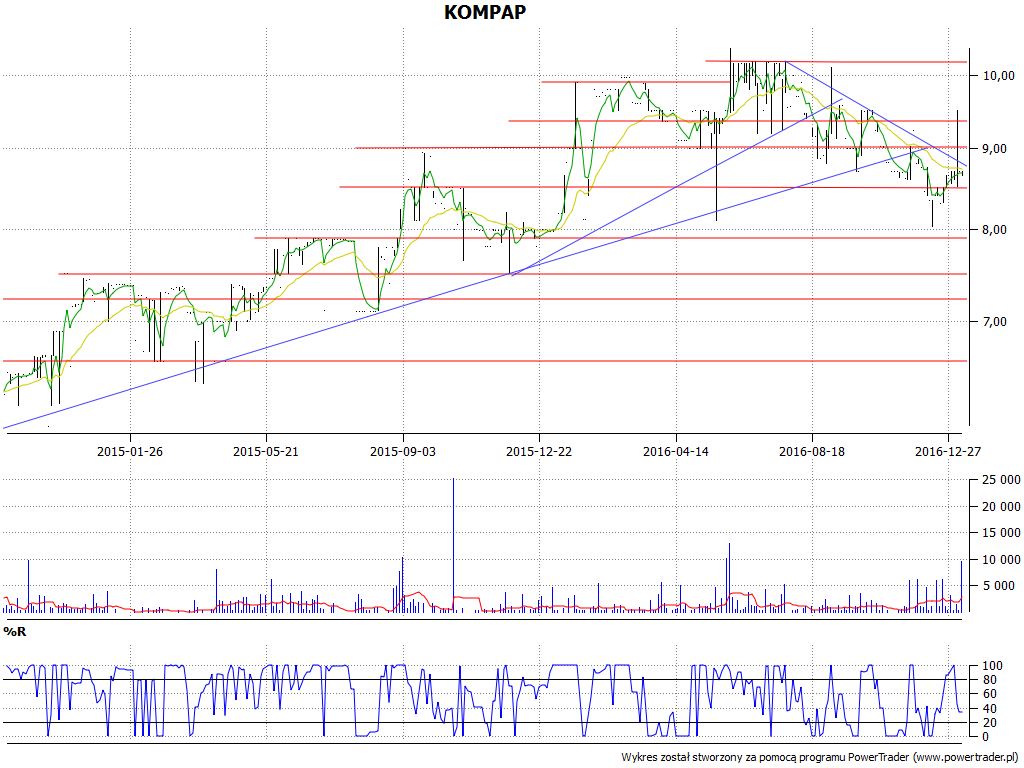Click the 2016-08-18 date label
This screenshot has width=1024, height=768.
[812, 451]
